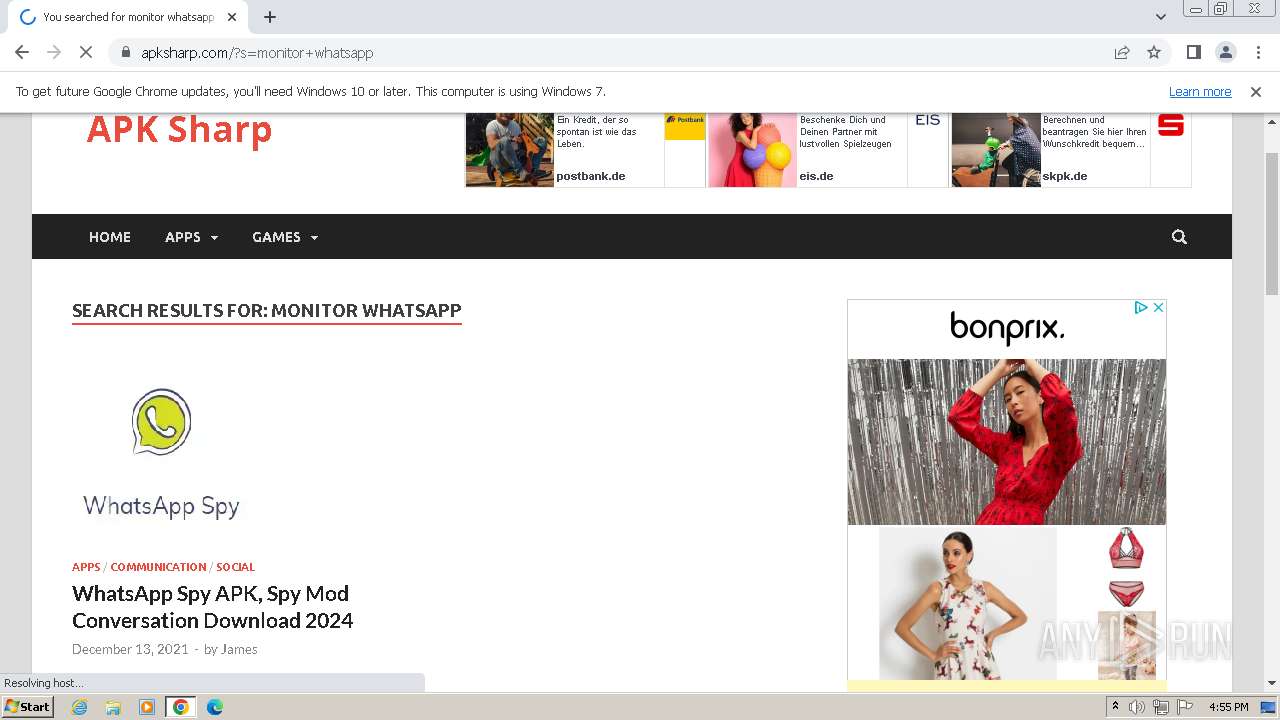1280x720 pixels.
Task: Click the address bar URL
Action: [x=257, y=53]
